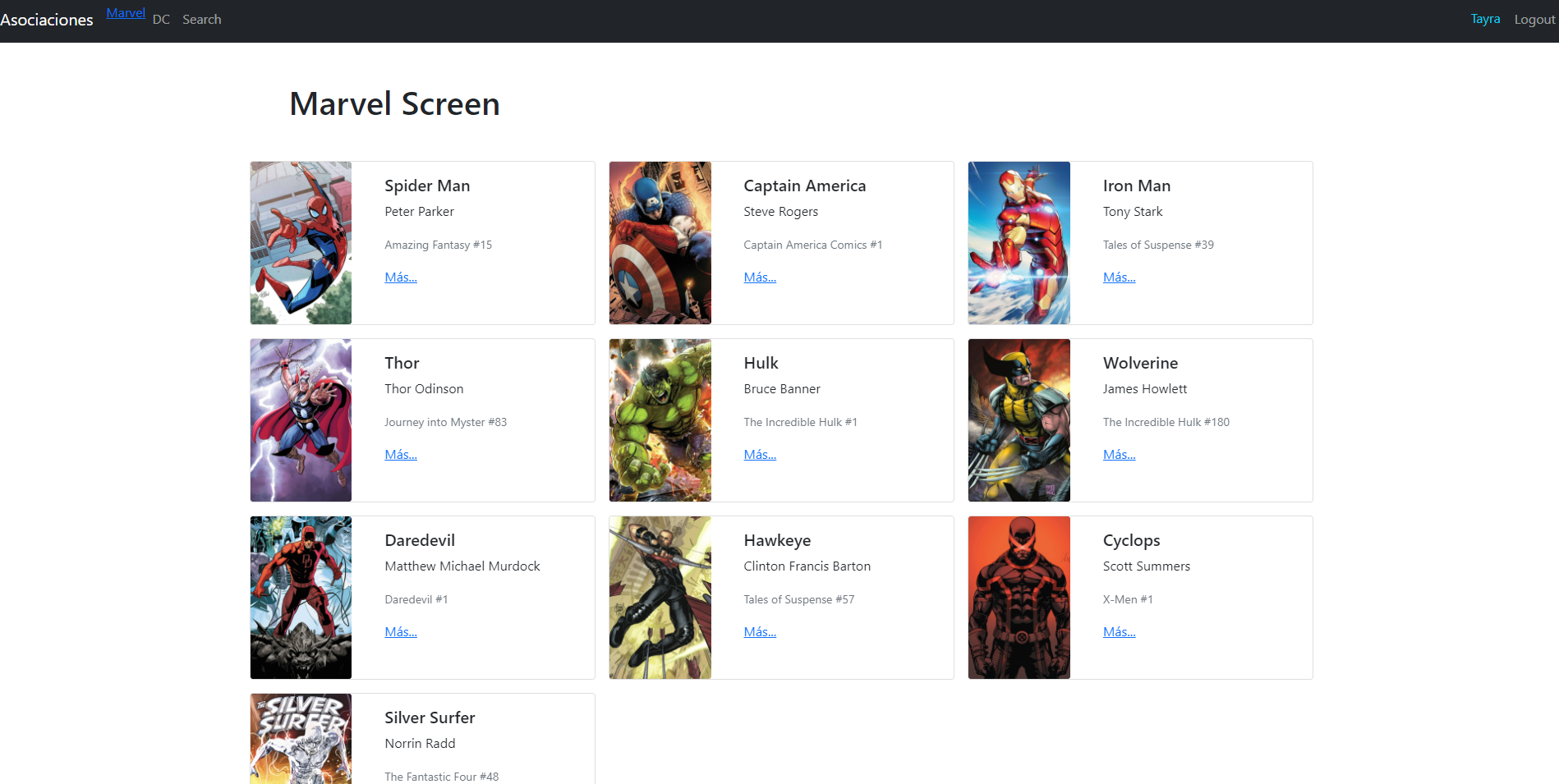
Task: Click the Clinton Francis Barton text
Action: 807,566
